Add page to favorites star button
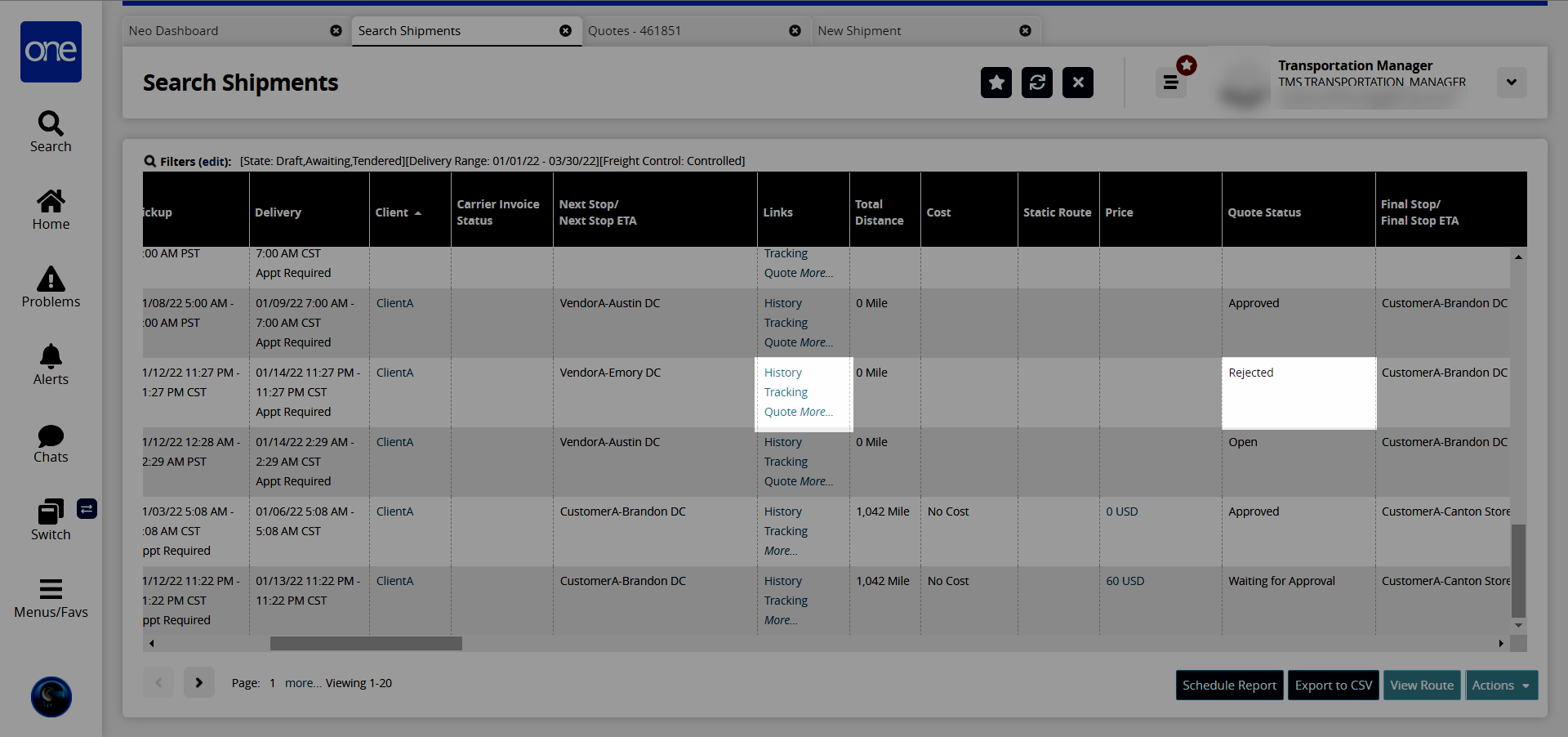This screenshot has width=1568, height=737. (996, 83)
